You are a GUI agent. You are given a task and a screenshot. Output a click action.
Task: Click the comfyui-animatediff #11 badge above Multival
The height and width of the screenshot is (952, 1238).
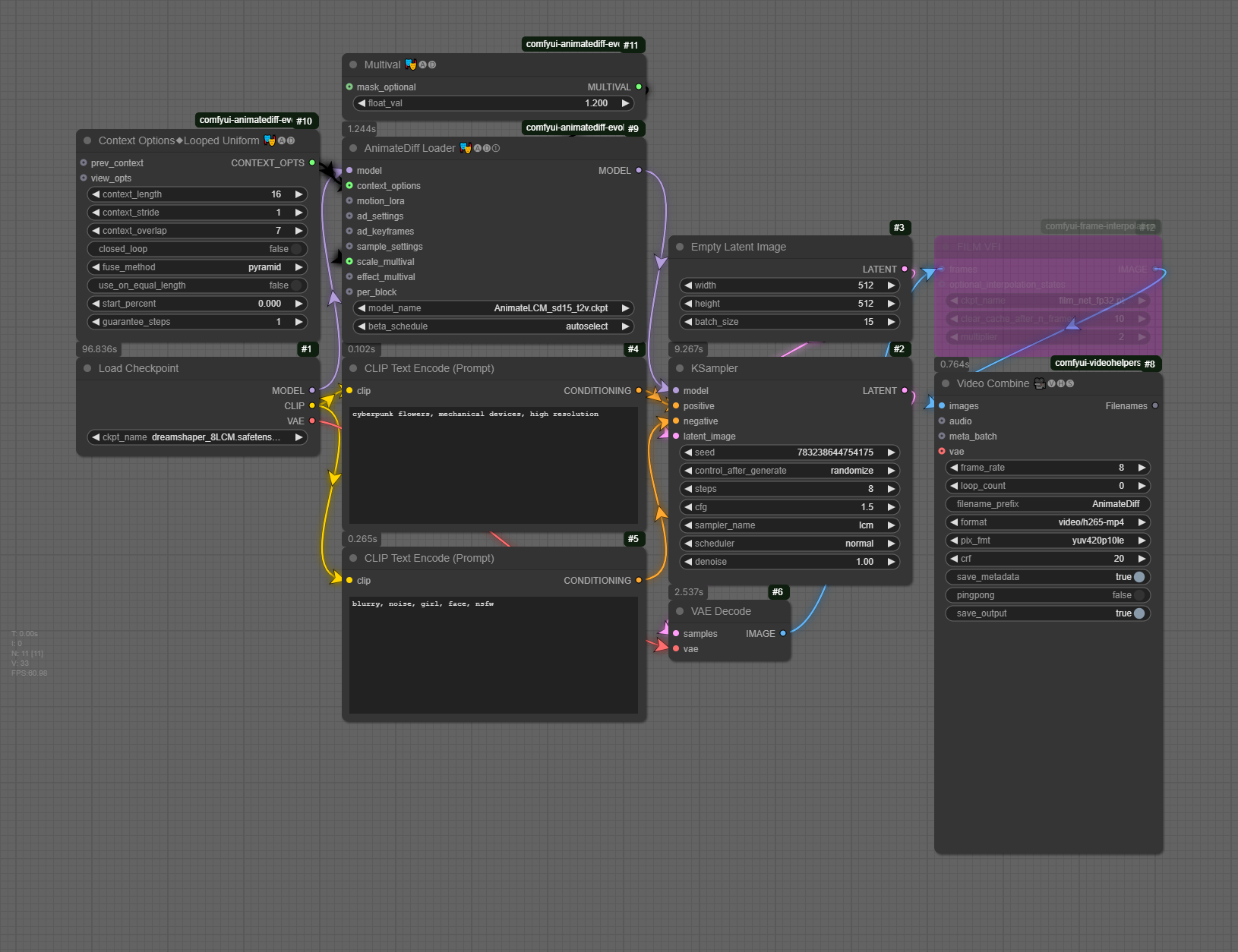click(x=583, y=45)
